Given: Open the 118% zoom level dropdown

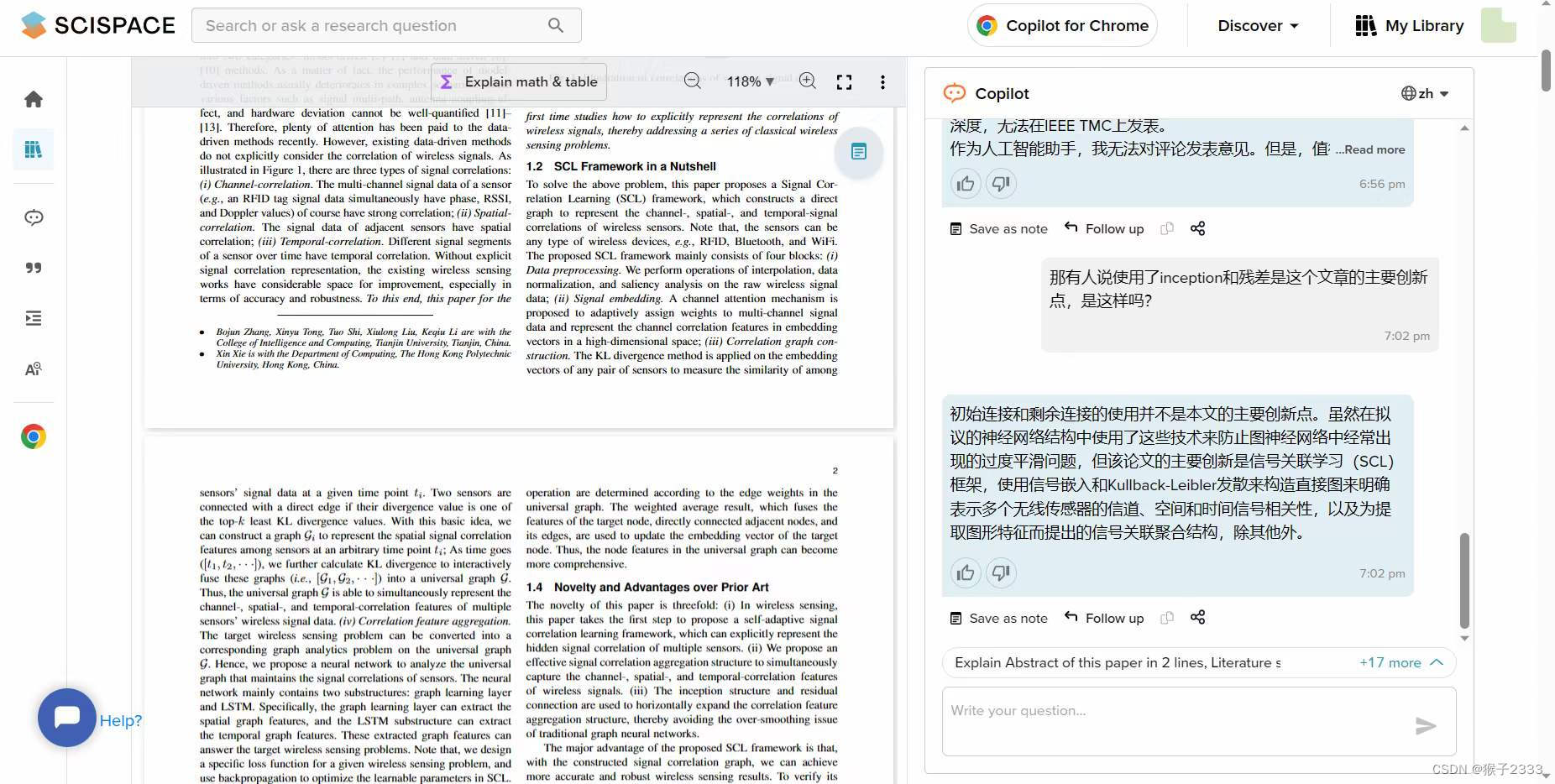Looking at the screenshot, I should tap(751, 81).
